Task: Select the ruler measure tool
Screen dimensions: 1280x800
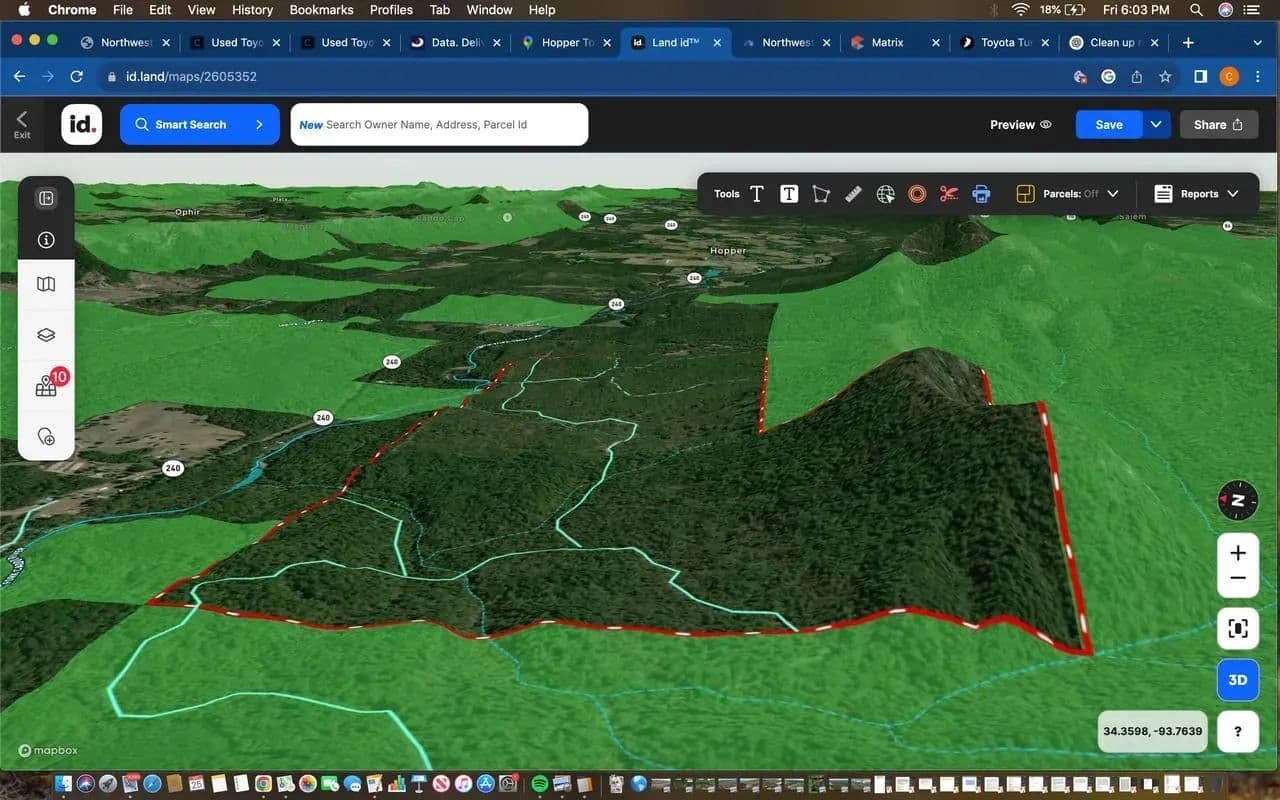Action: (x=853, y=194)
